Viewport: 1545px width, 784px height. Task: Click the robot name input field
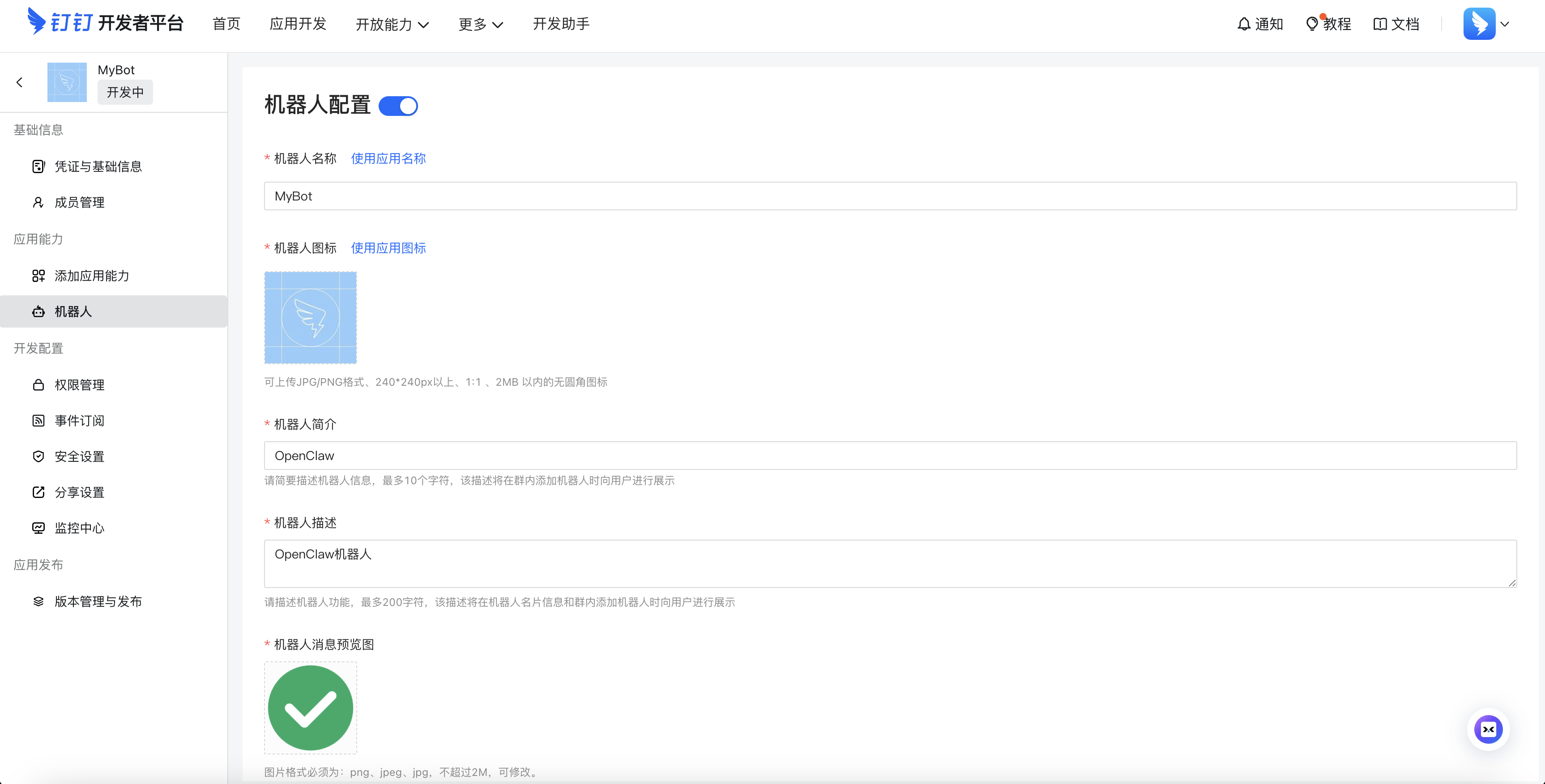pos(890,196)
